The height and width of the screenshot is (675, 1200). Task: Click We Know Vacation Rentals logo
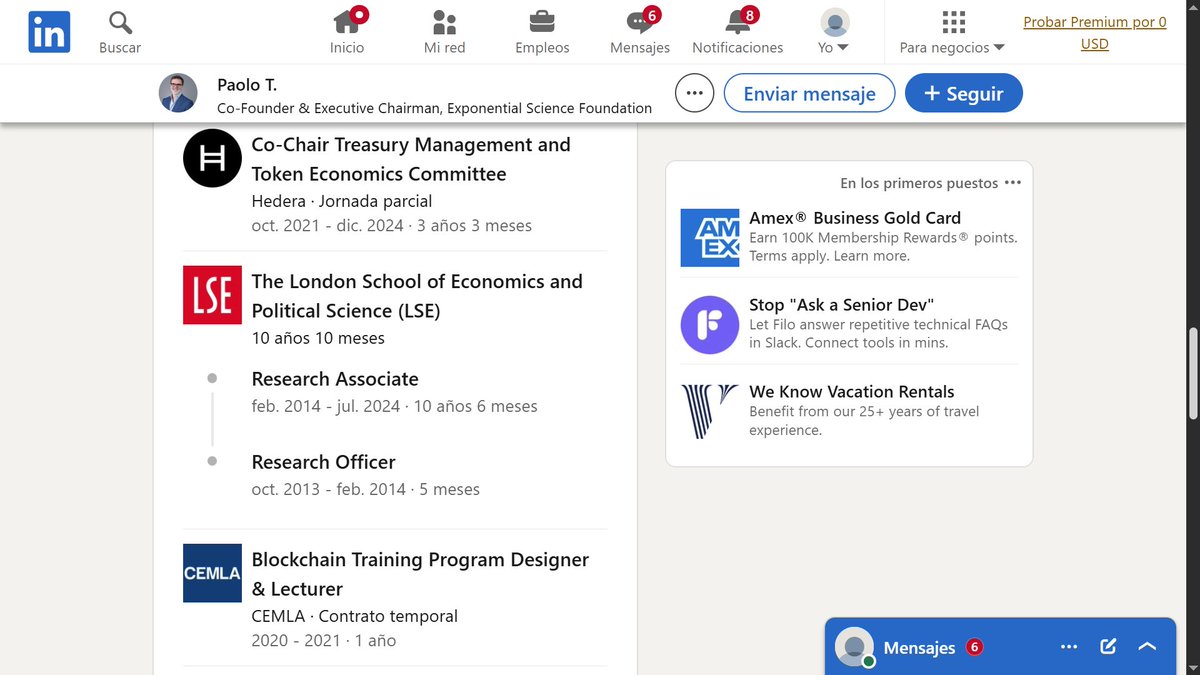pyautogui.click(x=710, y=411)
